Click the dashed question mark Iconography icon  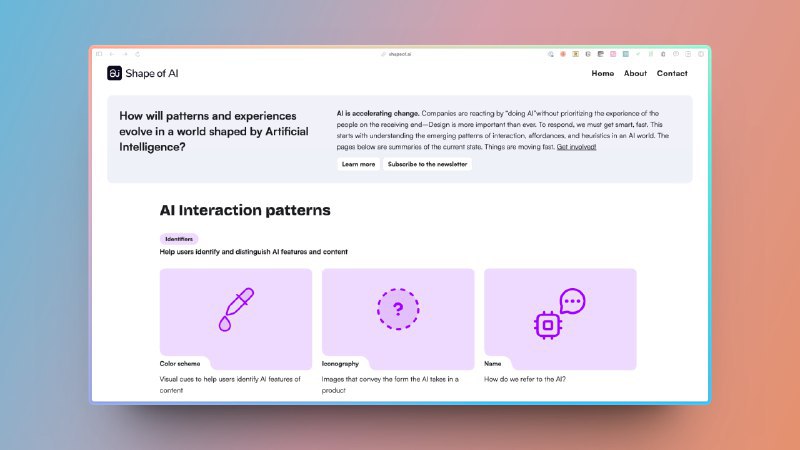(x=398, y=308)
